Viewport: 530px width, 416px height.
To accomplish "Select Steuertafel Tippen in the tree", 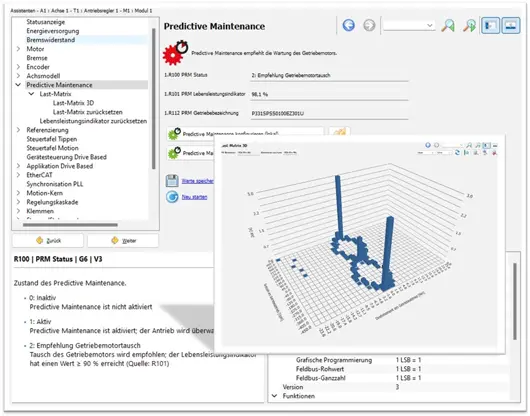I will (x=52, y=139).
